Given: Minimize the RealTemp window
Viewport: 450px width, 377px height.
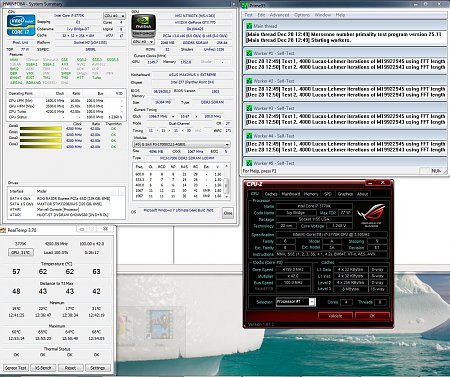Looking at the screenshot, I should click(x=82, y=229).
